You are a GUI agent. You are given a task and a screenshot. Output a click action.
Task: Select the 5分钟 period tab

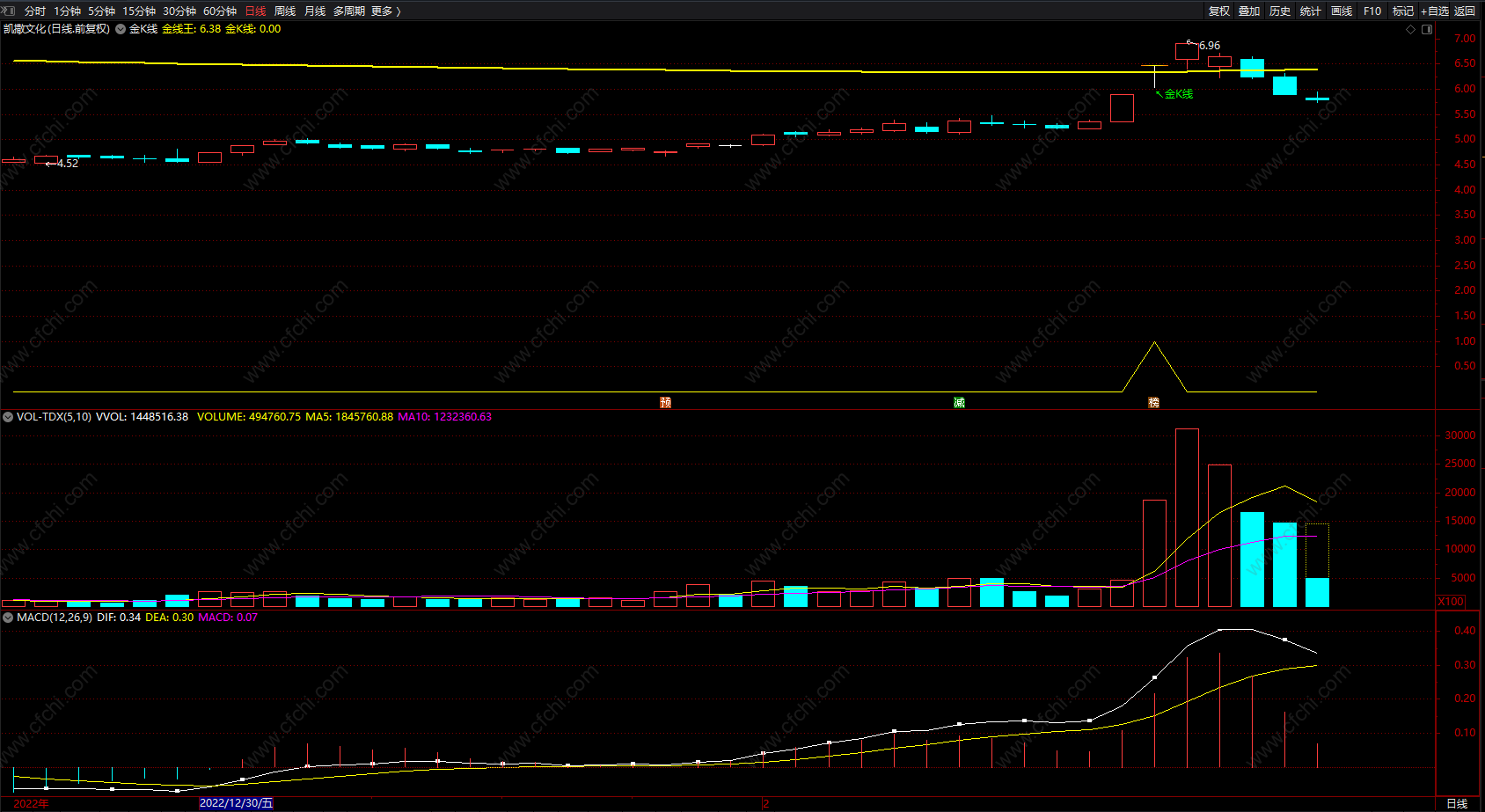coord(101,11)
